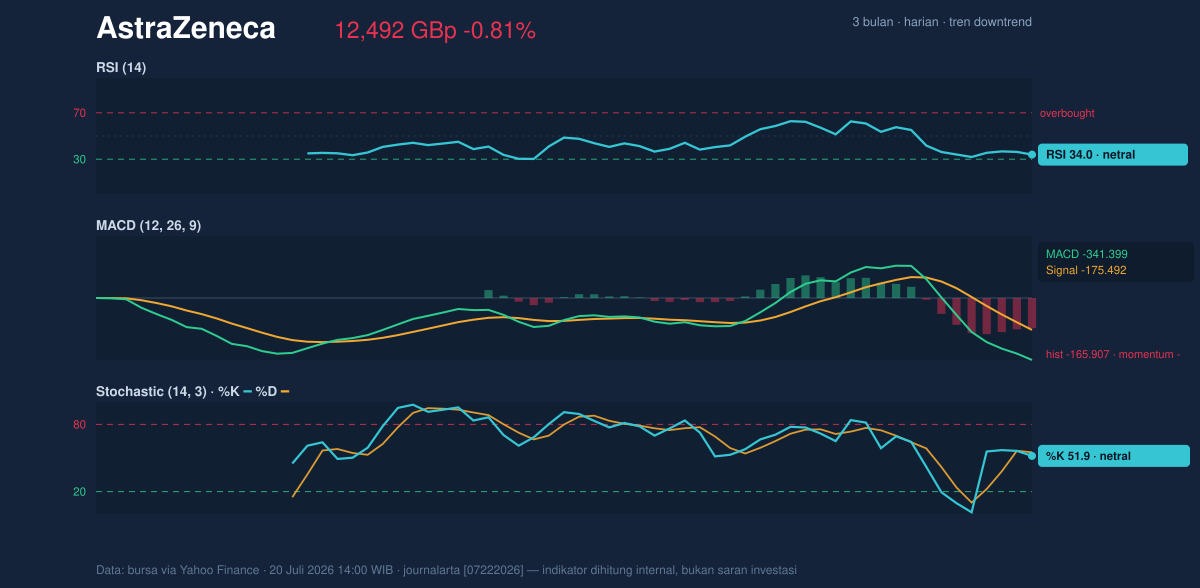The image size is (1200, 588).
Task: Click the "3 bulan · harian · tren downtrend" subtitle
Action: point(942,22)
